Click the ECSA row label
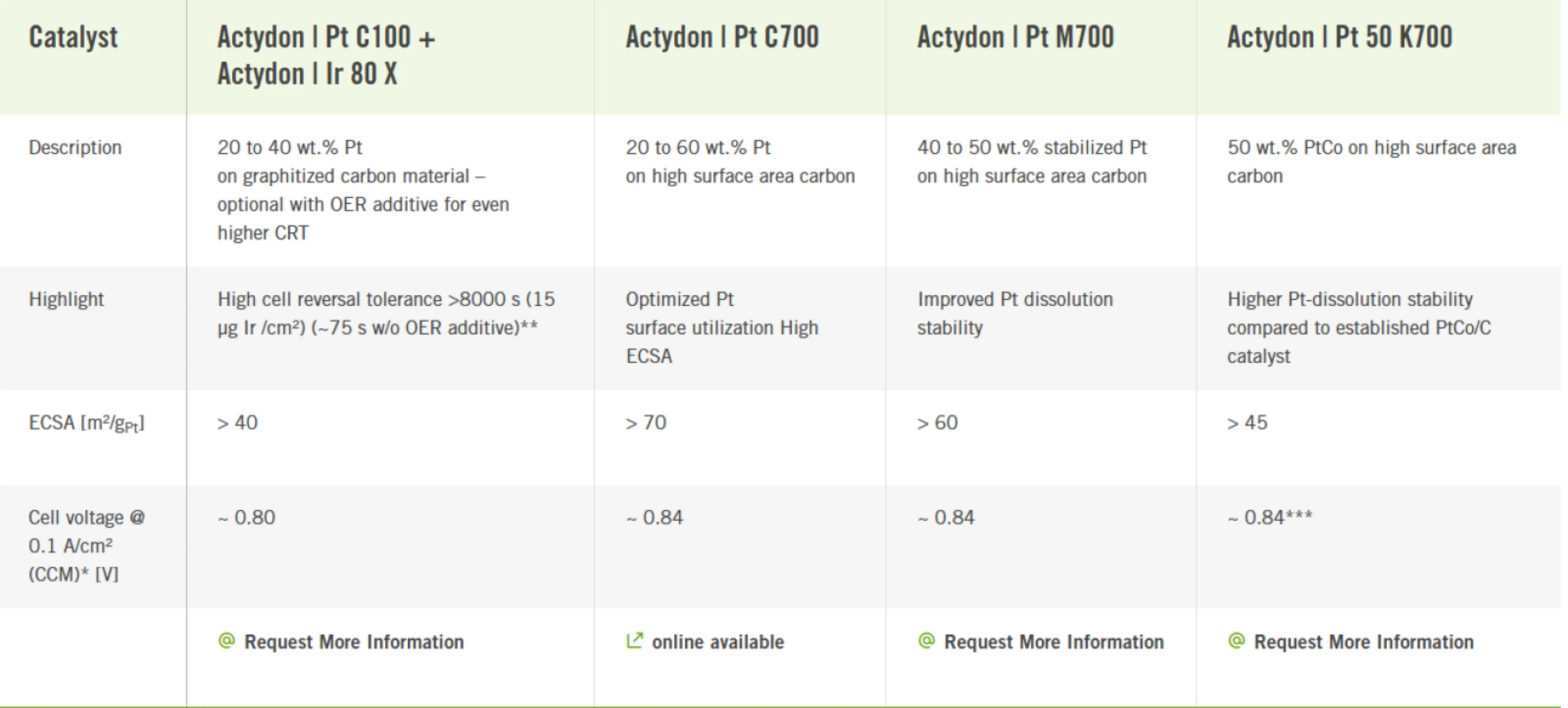 (x=86, y=423)
